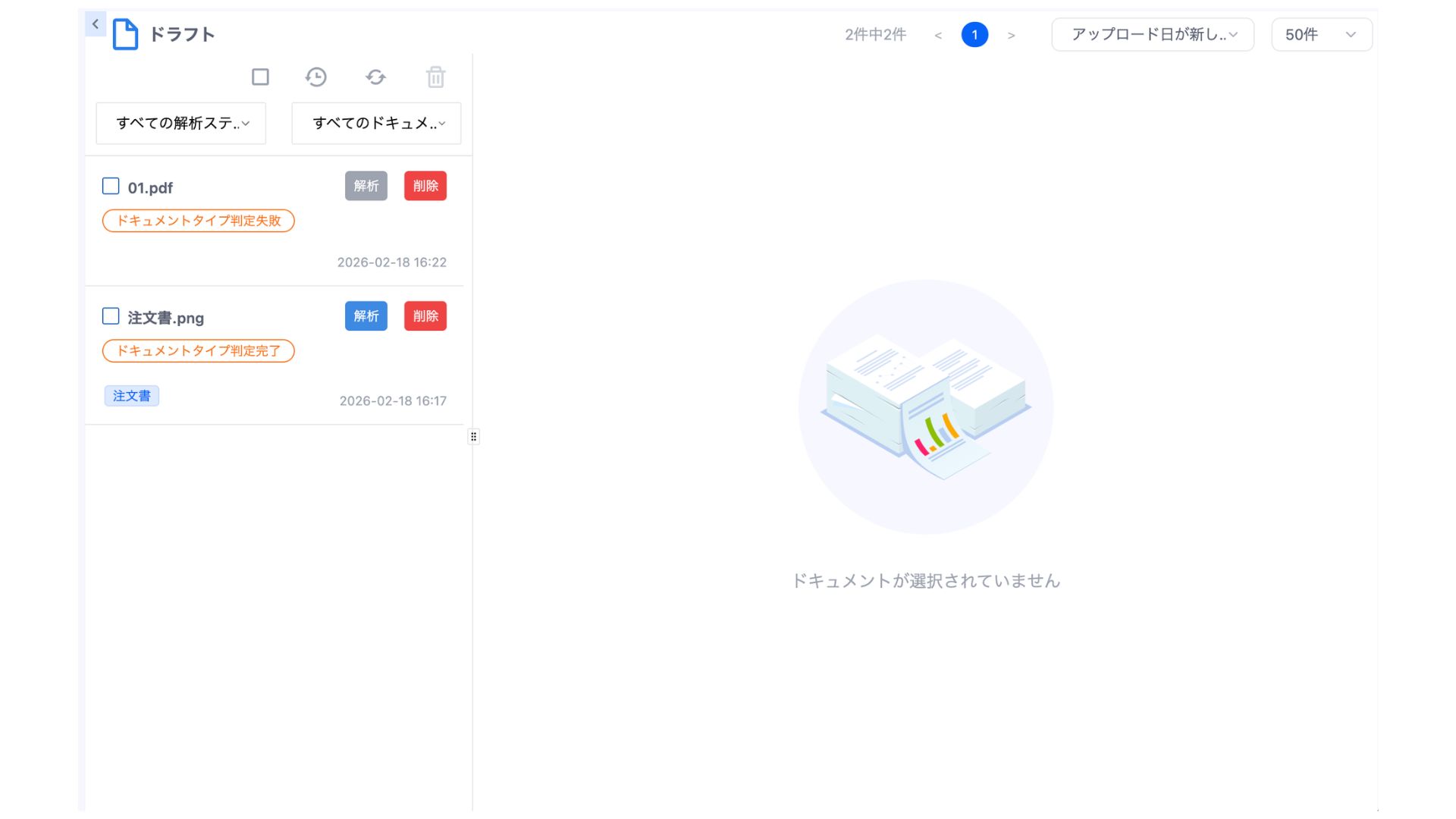Screen dimensions: 1456x819
Task: Open the すべての解析ステ.. status filter dropdown
Action: tap(180, 123)
